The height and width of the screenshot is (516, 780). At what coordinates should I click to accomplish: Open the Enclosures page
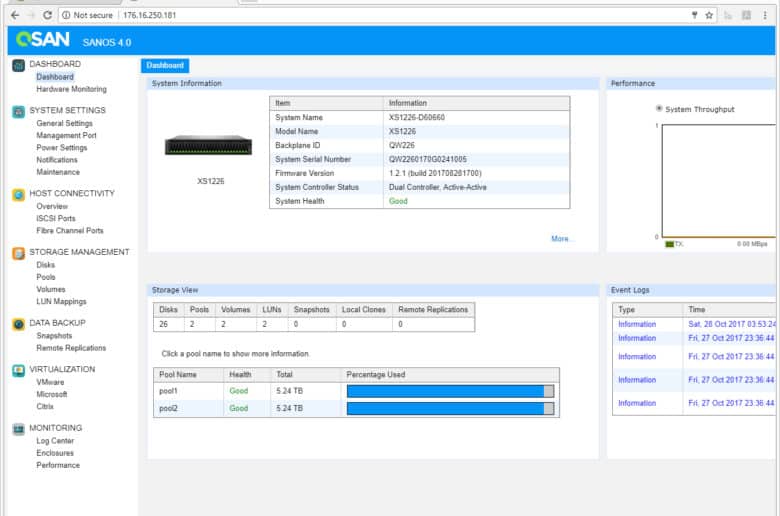coord(55,453)
